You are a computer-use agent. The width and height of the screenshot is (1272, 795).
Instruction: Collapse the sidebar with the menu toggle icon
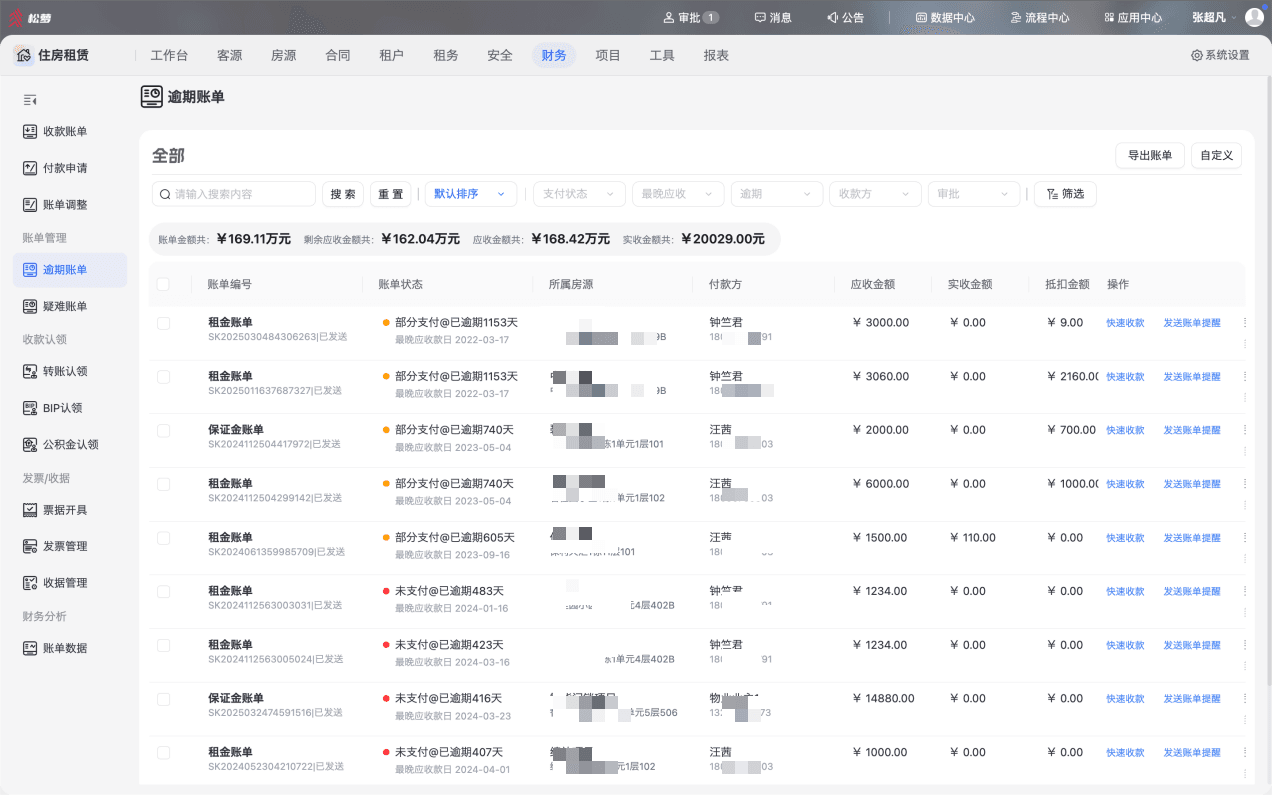click(30, 100)
